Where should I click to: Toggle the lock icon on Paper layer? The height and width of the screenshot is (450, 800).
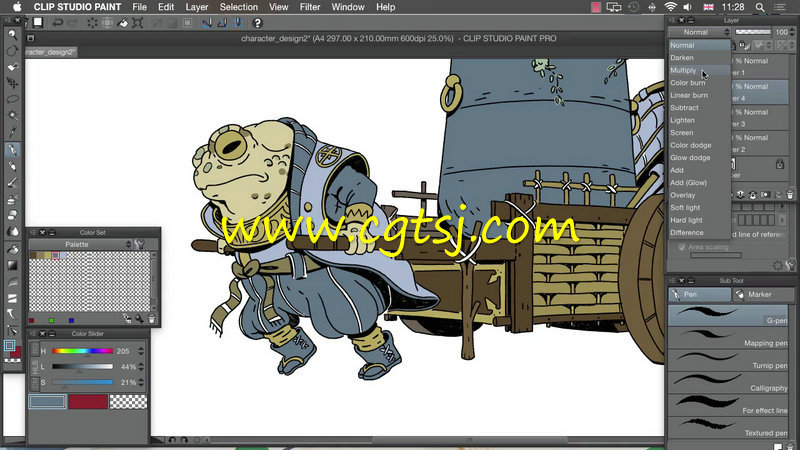tap(780, 164)
